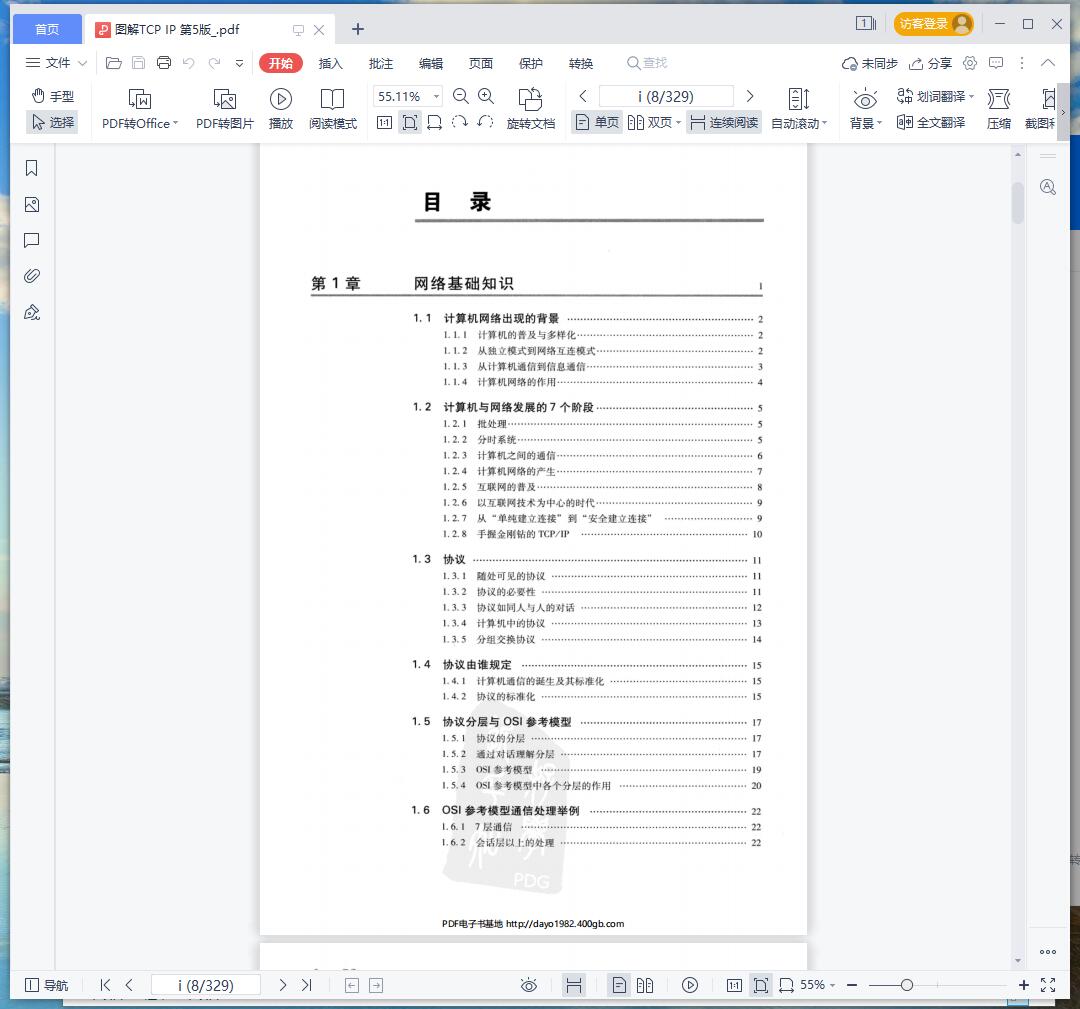This screenshot has width=1080, height=1009.
Task: Click the 分享 share button
Action: (931, 63)
